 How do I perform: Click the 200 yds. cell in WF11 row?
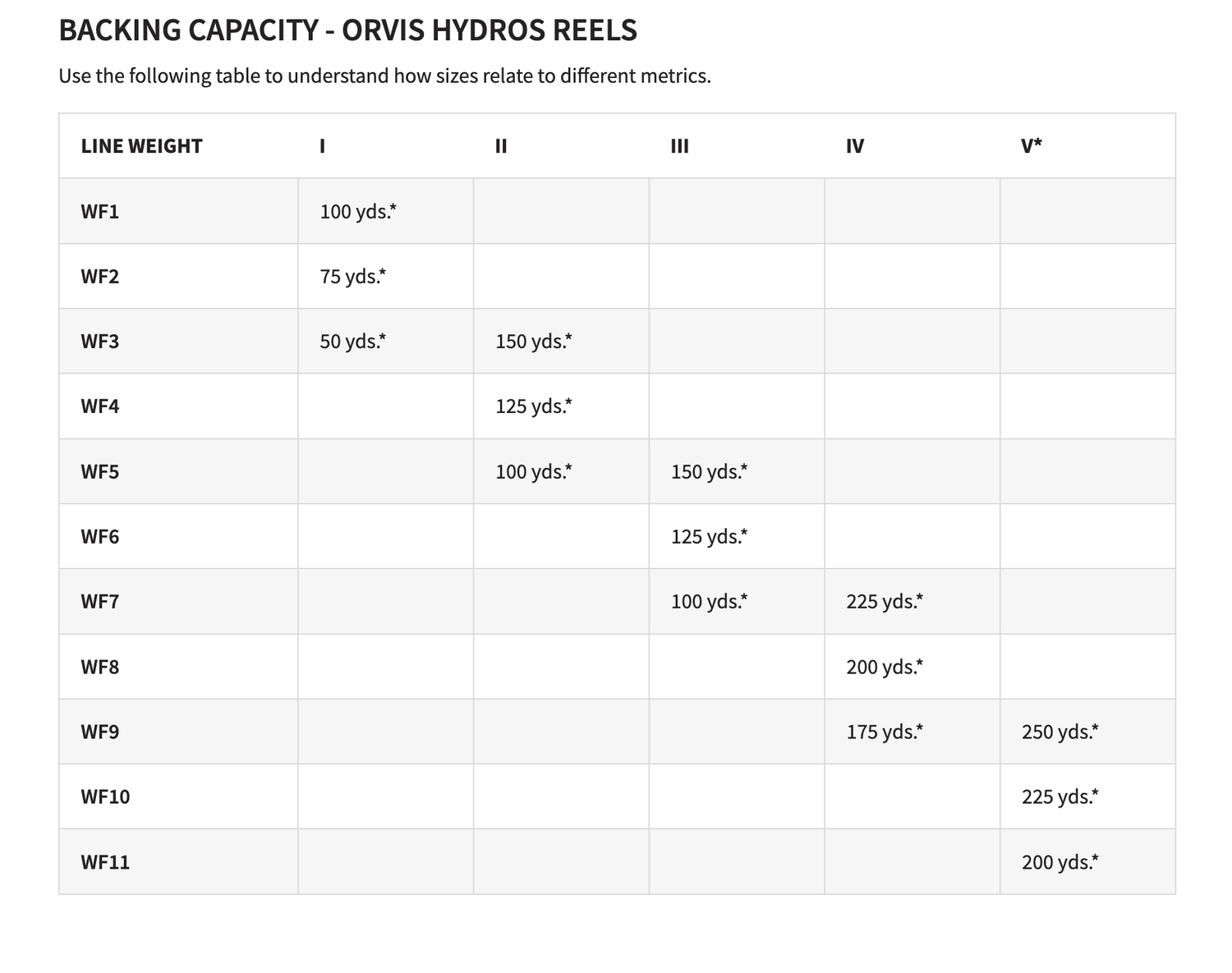1060,862
